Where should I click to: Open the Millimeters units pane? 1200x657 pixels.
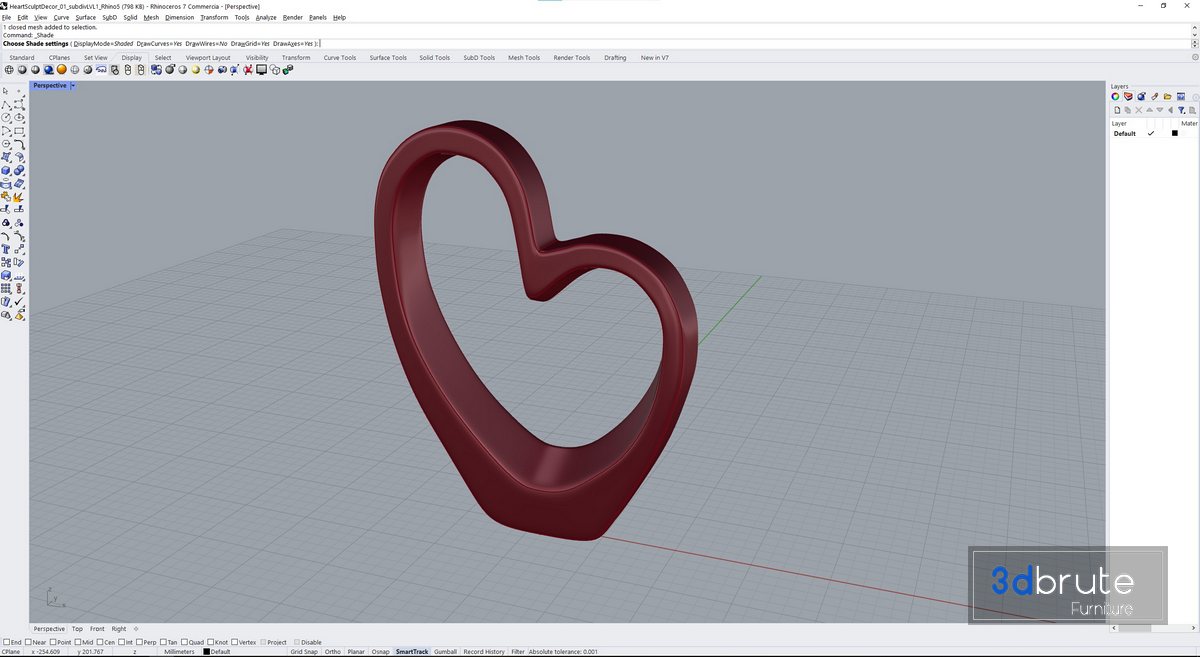click(179, 652)
